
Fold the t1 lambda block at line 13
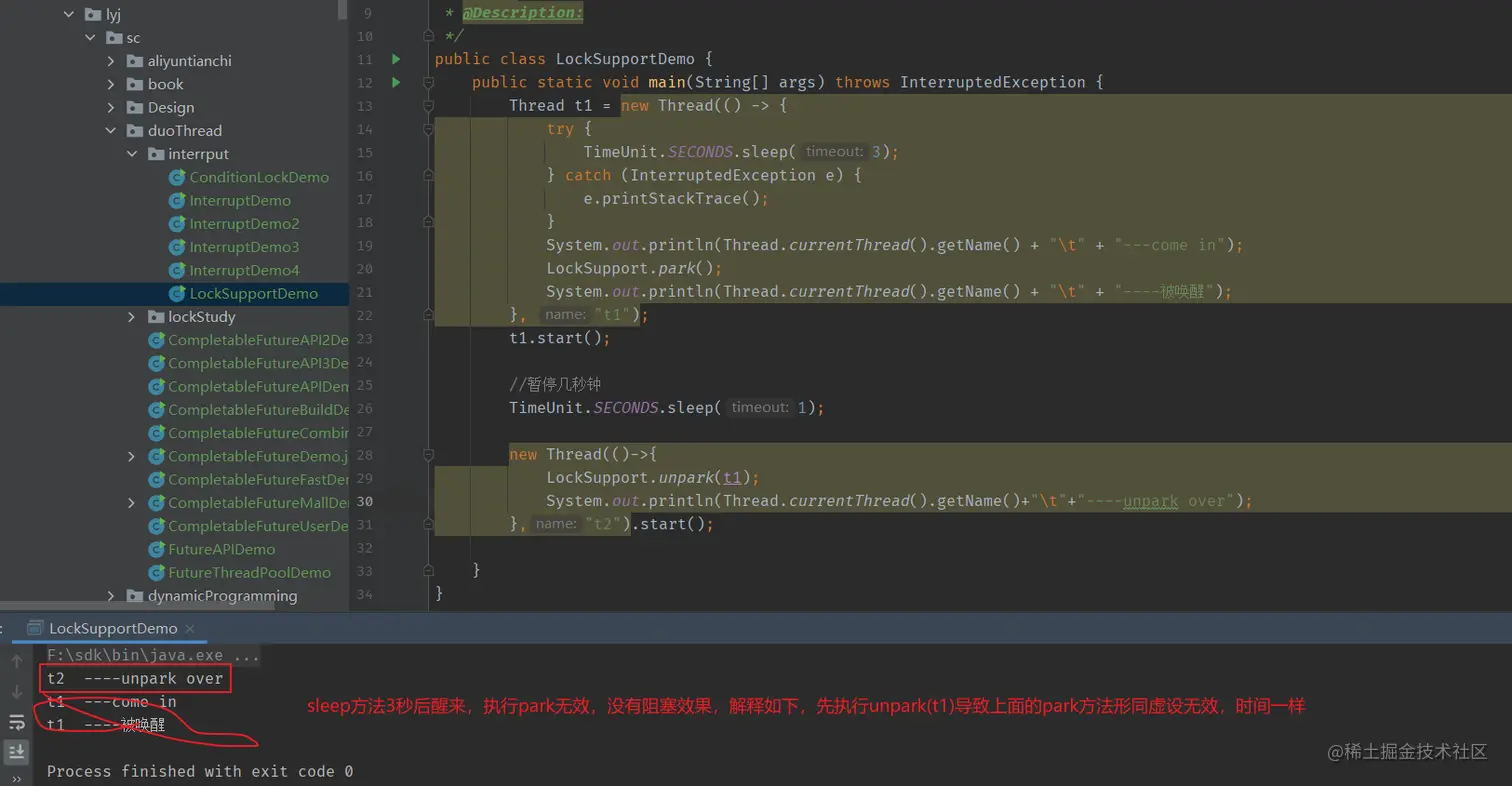pos(428,106)
